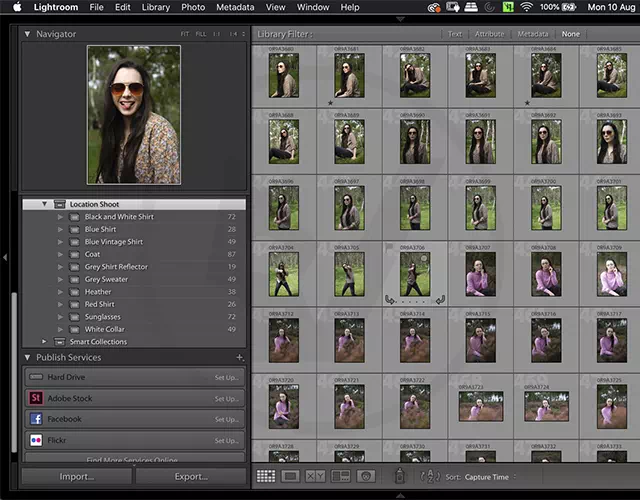Select the Metadata library filter tab
Screen dimensions: 640x500
point(533,34)
